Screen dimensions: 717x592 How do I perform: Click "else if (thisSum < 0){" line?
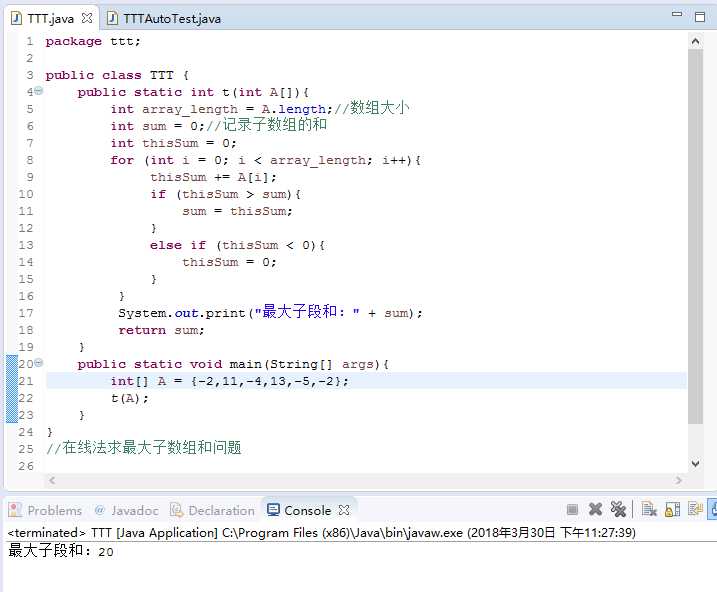(x=237, y=245)
